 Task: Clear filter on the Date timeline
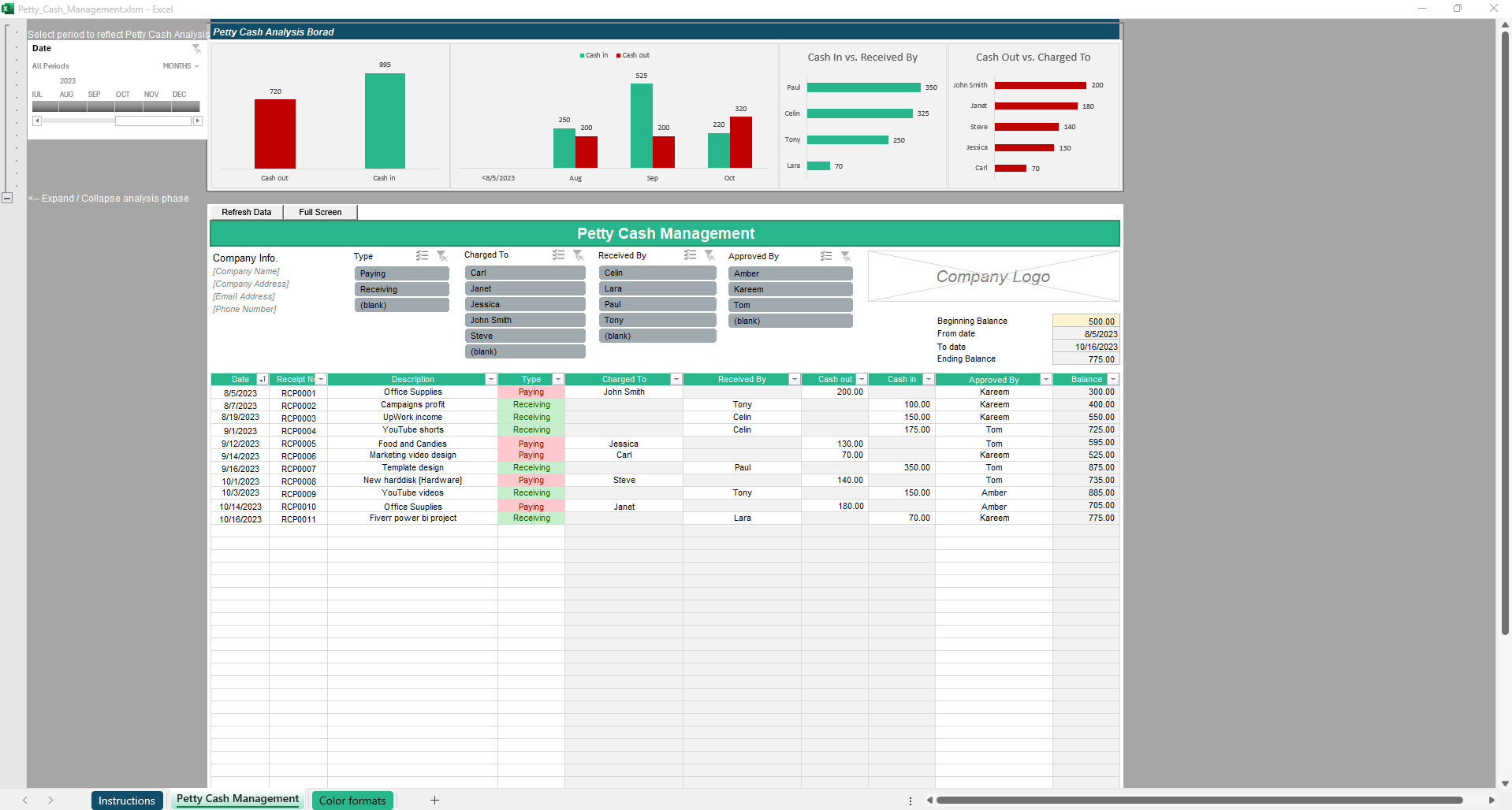196,49
